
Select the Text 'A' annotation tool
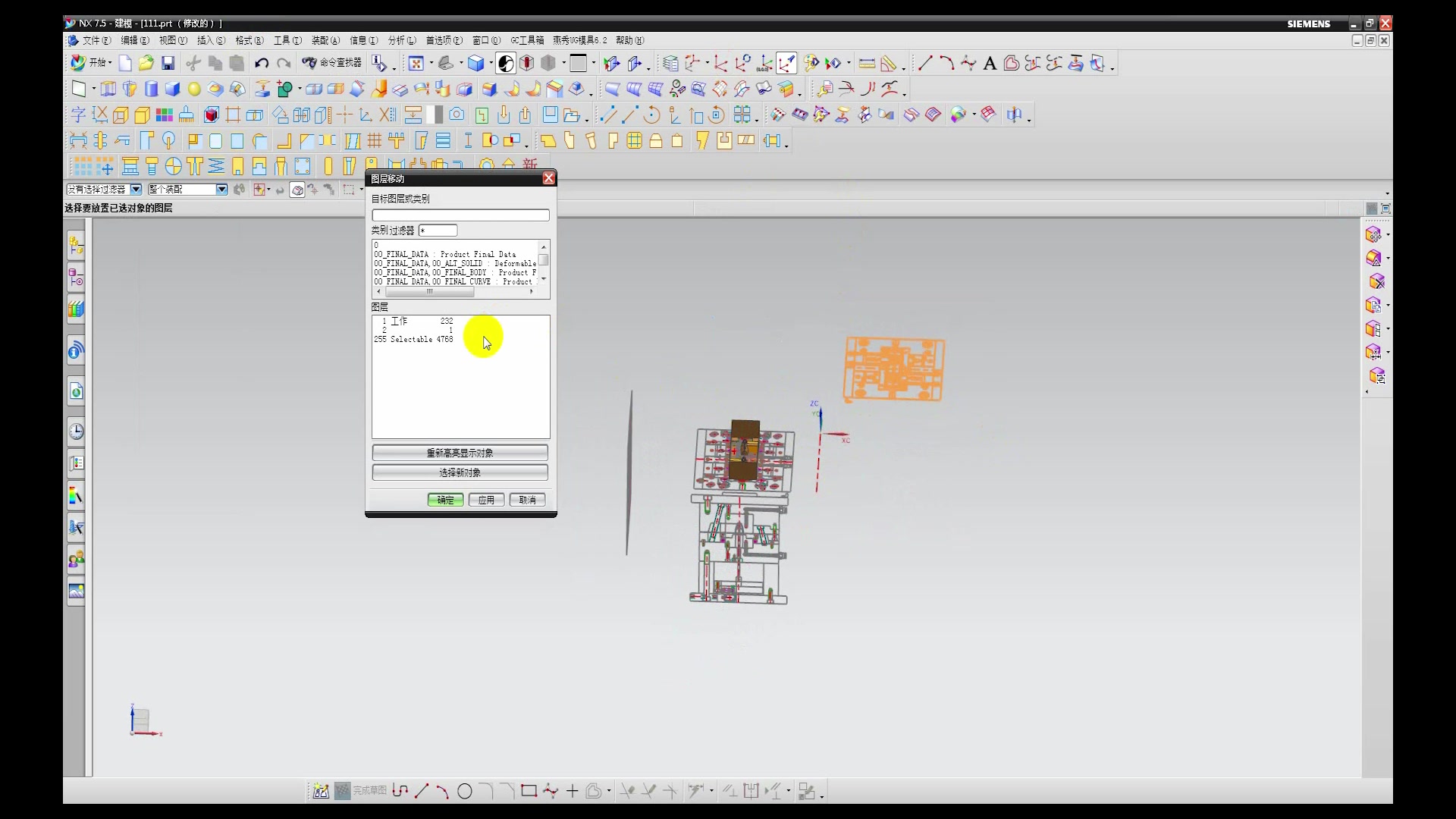pyautogui.click(x=989, y=64)
